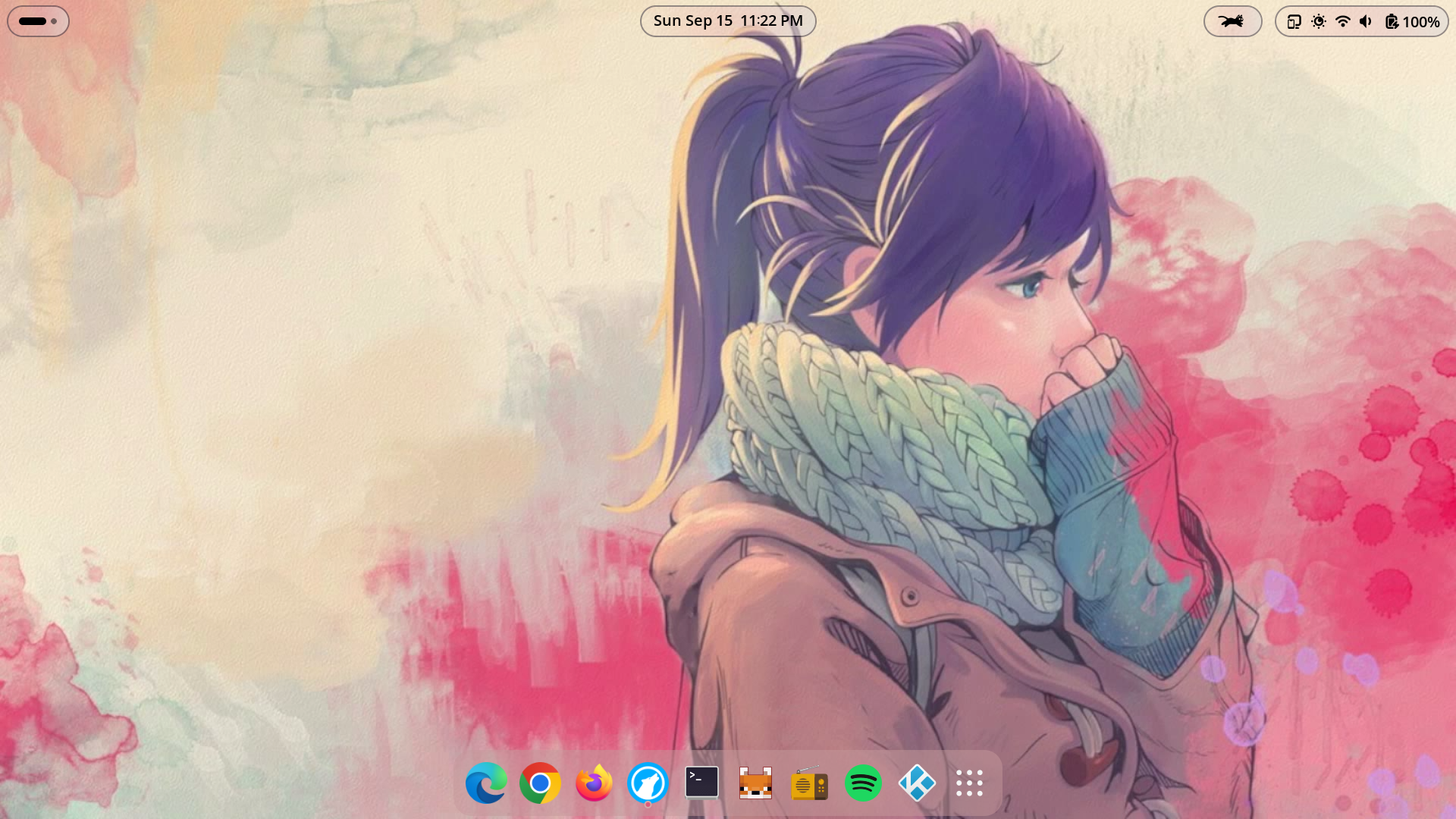Image resolution: width=1456 pixels, height=819 pixels.
Task: Open the yellow radio app in dock
Action: (x=809, y=783)
